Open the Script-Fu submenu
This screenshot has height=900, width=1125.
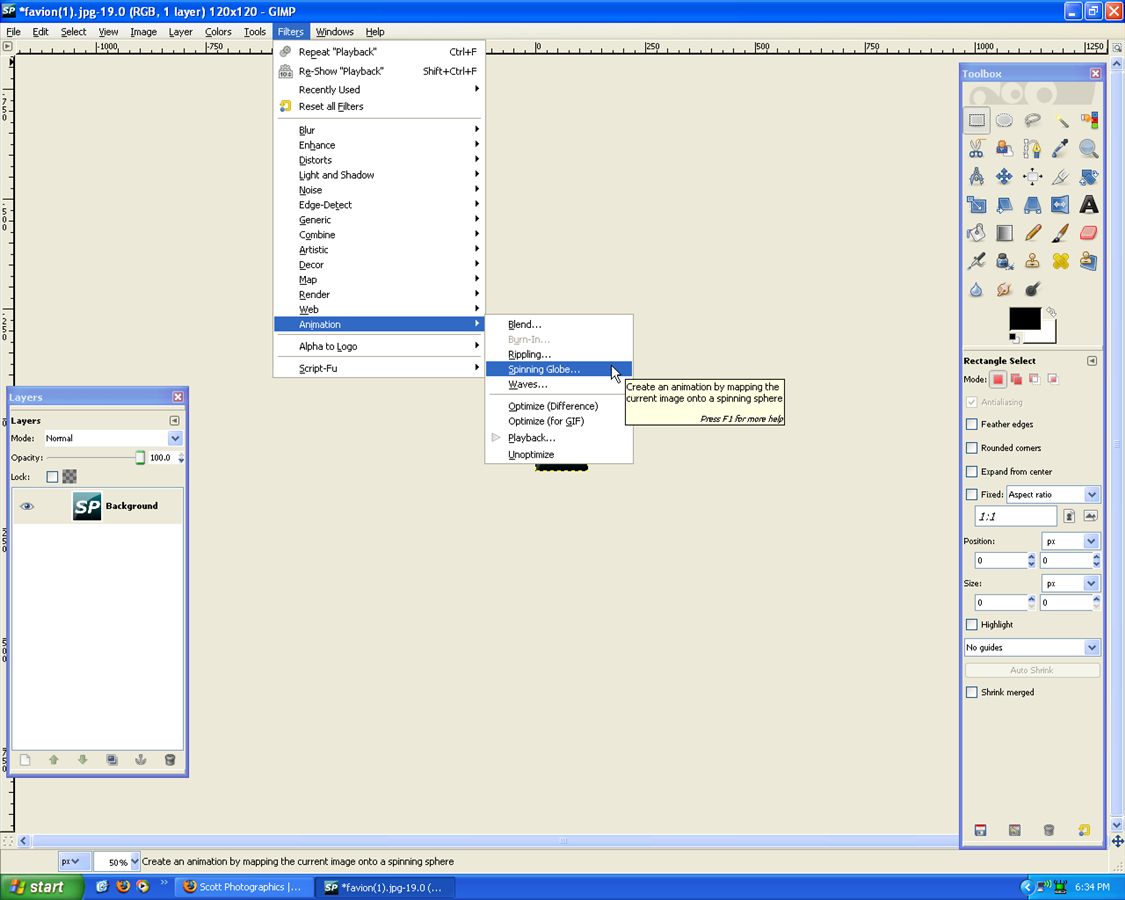click(x=380, y=368)
